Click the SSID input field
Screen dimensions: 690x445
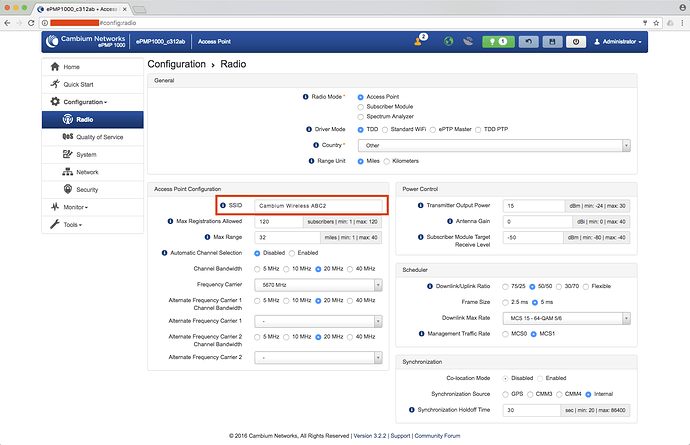click(318, 206)
